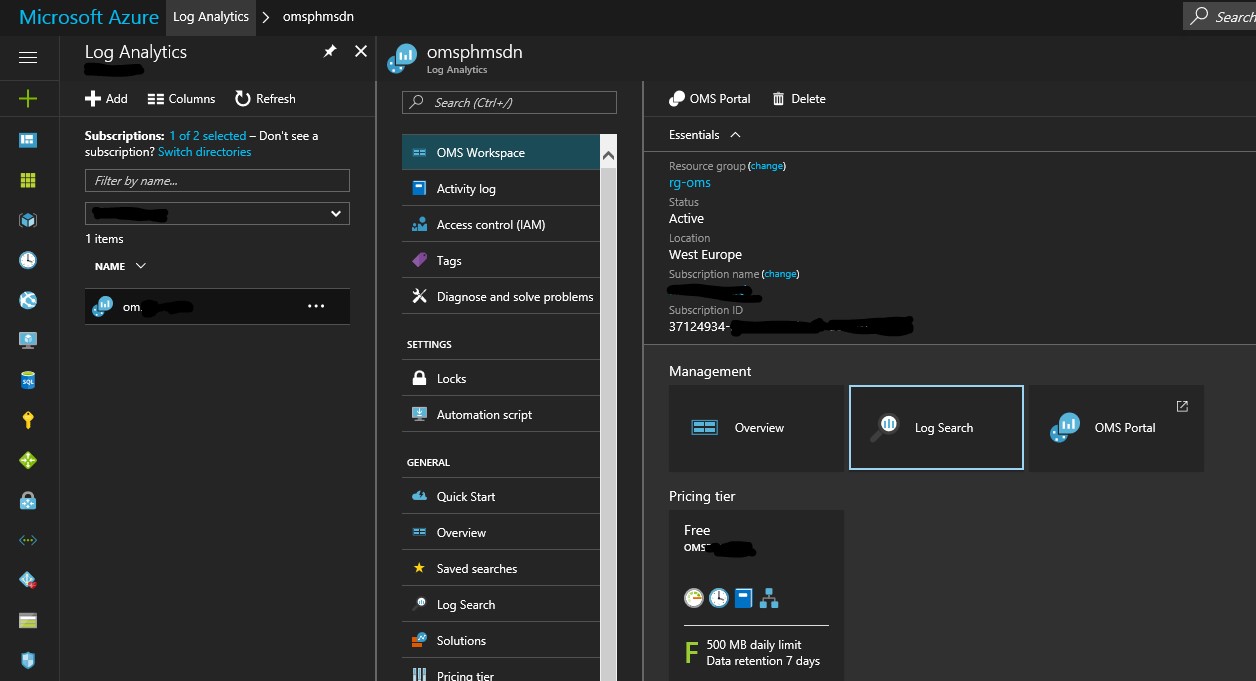Click the green plus New resource icon
The image size is (1256, 681).
[x=28, y=98]
